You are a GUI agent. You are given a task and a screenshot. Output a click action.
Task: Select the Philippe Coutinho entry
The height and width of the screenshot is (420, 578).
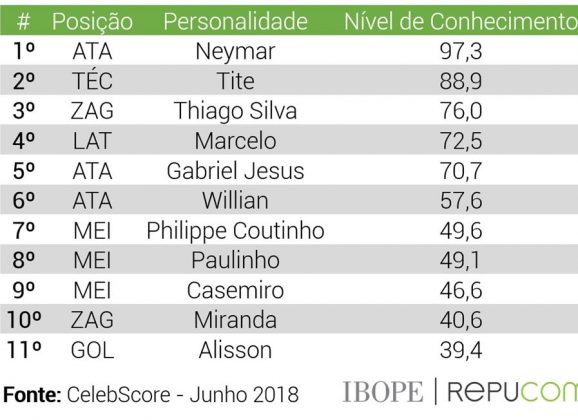235,231
